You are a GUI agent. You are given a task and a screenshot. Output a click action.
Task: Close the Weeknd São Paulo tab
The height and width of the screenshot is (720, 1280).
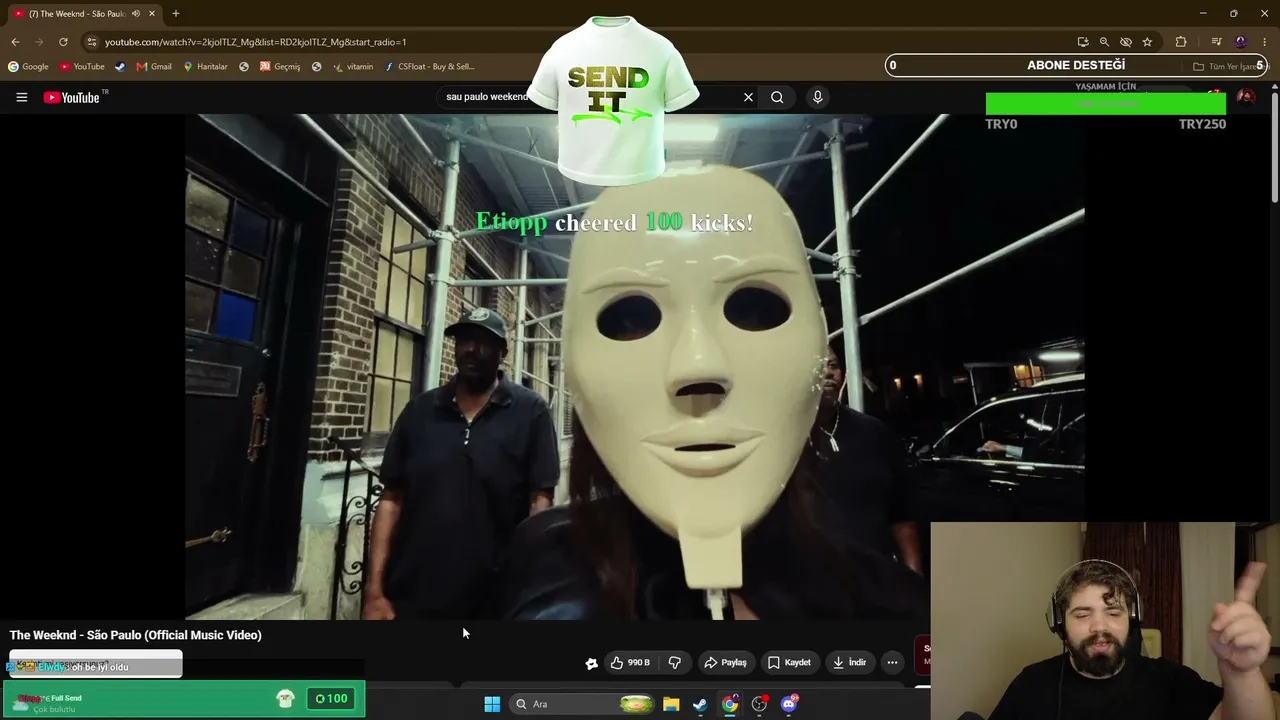(x=152, y=14)
